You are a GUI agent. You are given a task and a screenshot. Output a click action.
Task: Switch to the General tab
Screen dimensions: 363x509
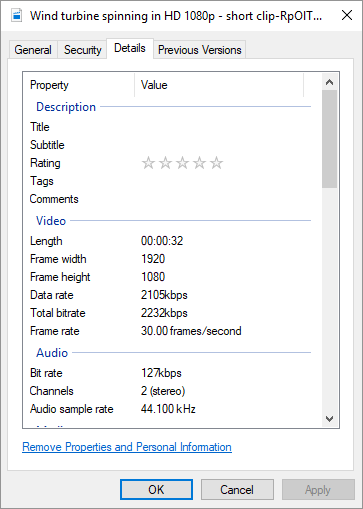click(x=33, y=50)
